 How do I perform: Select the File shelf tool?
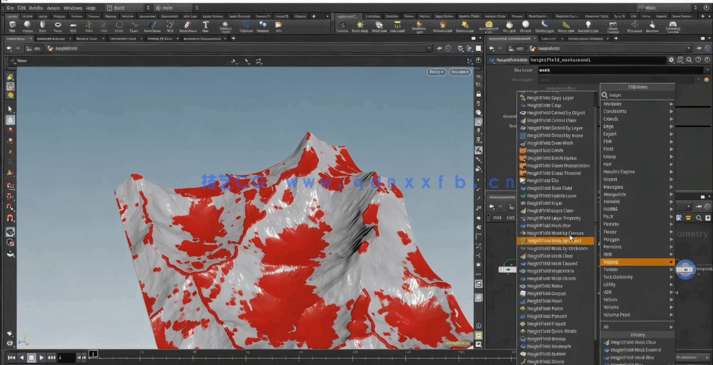pyautogui.click(x=278, y=26)
